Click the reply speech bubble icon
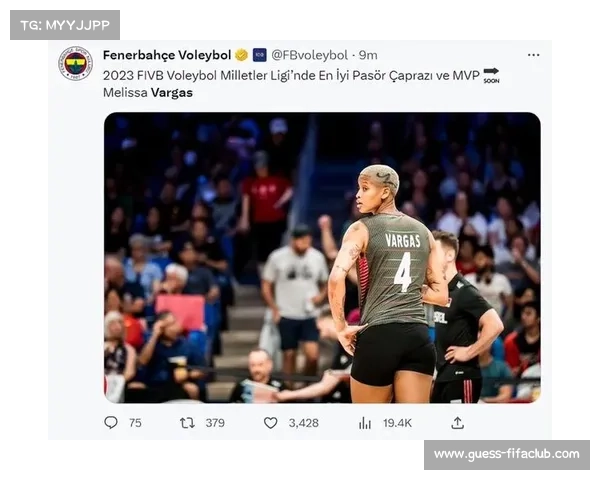Viewport: 600px width, 480px height. coord(111,423)
